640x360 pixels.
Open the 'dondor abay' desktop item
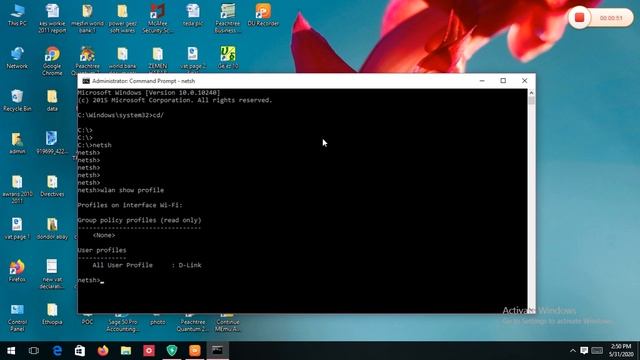[x=52, y=228]
